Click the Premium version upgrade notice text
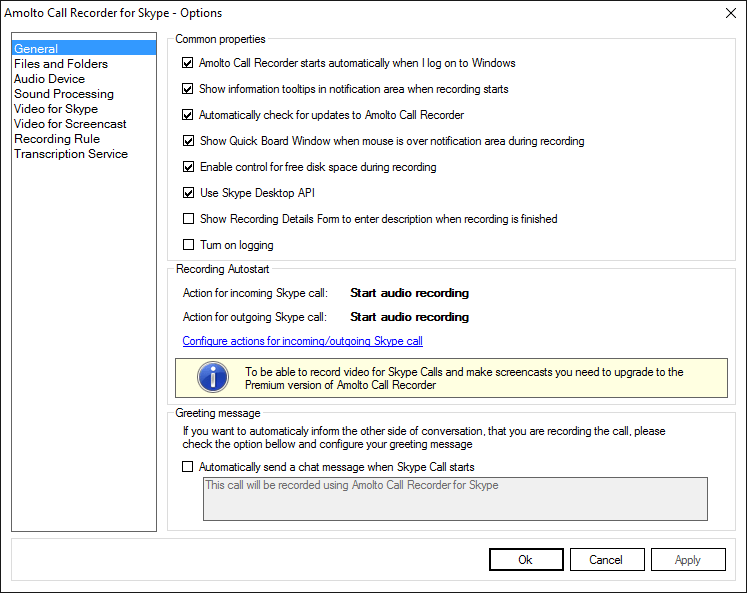 pos(464,378)
